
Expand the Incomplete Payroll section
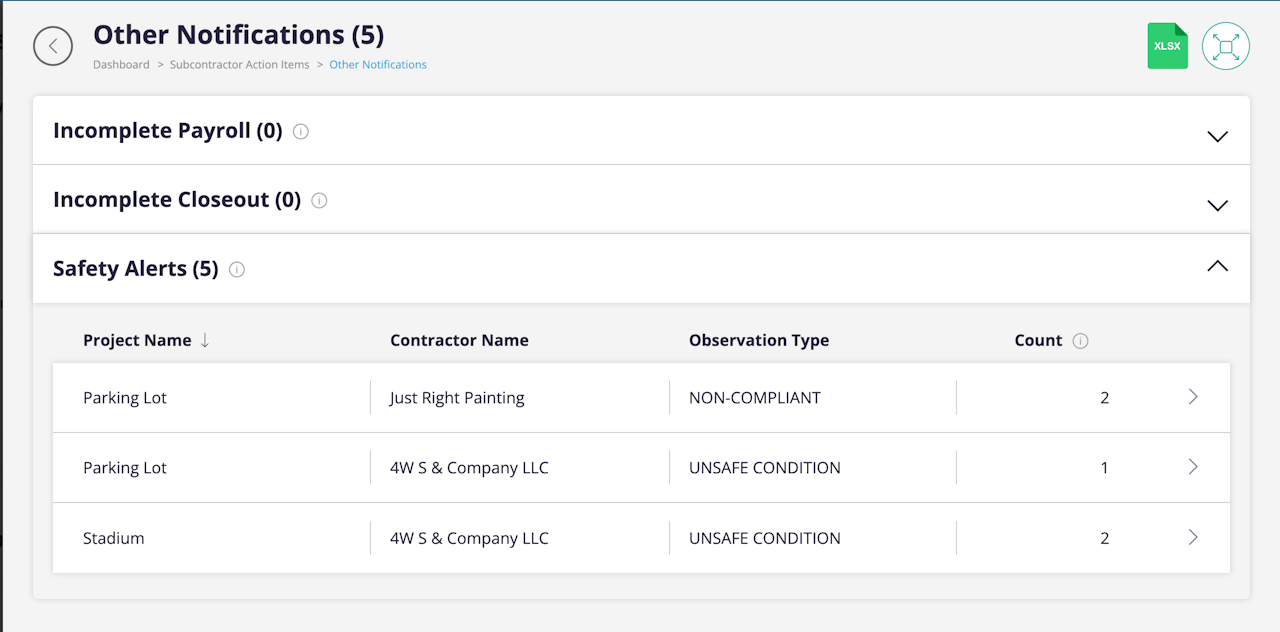pyautogui.click(x=1217, y=136)
